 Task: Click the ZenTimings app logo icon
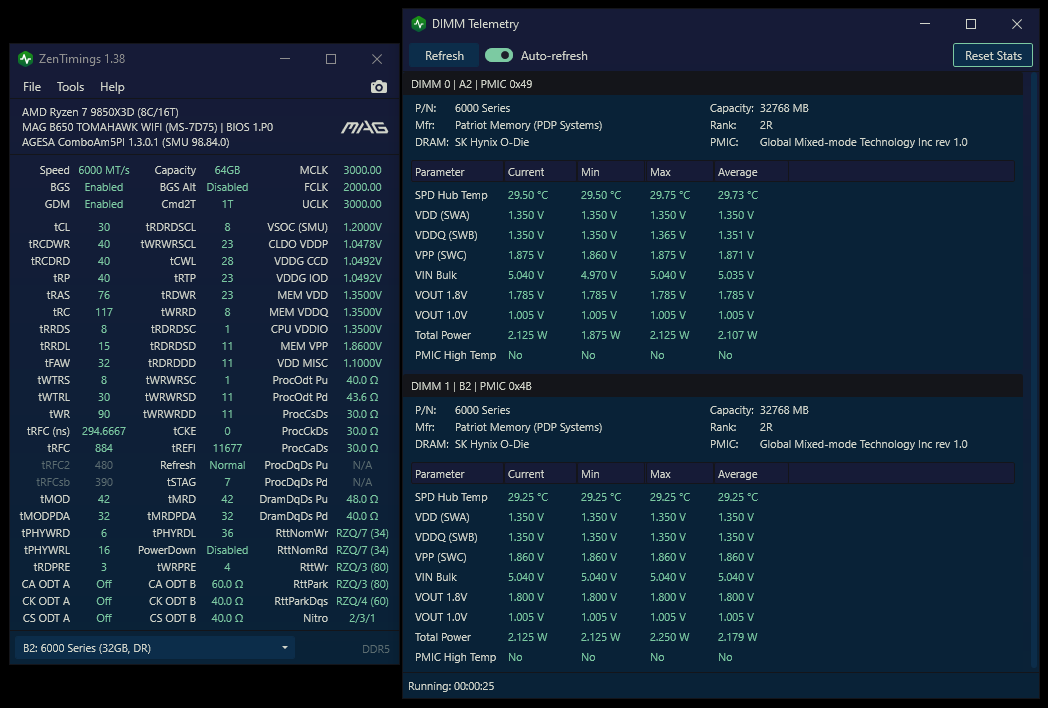25,59
